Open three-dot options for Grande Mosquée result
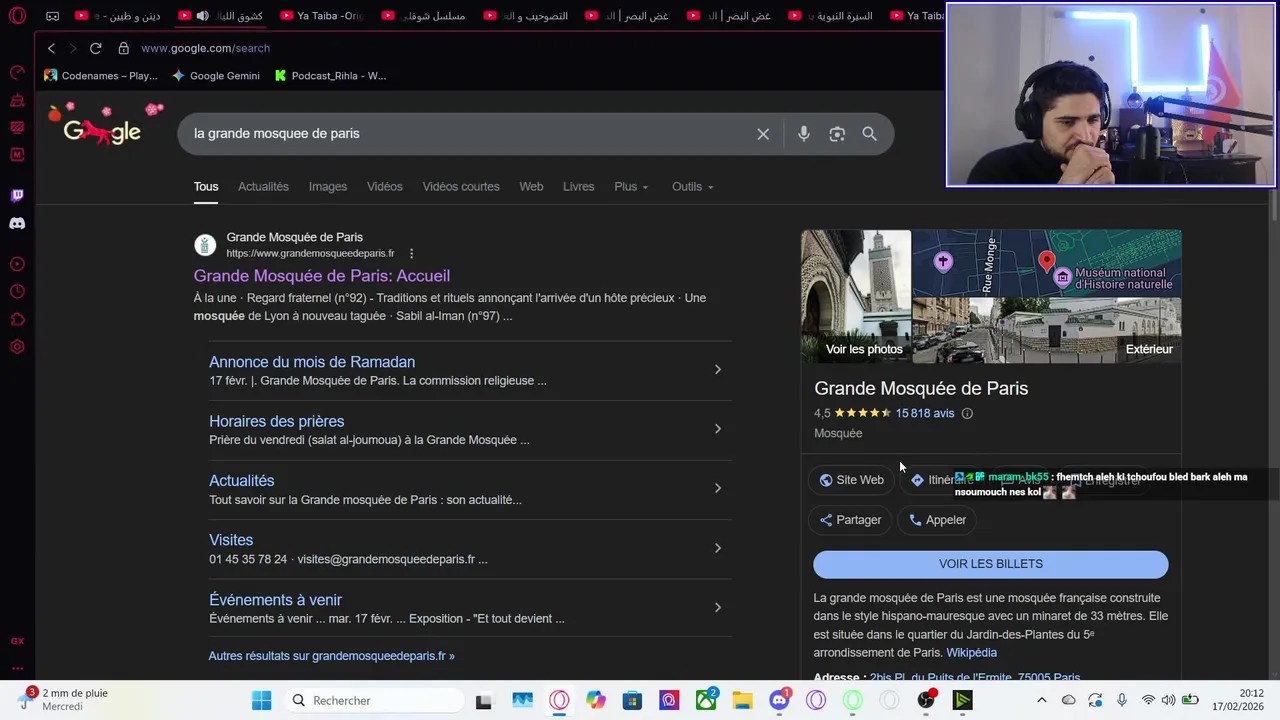1280x720 pixels. [x=411, y=254]
